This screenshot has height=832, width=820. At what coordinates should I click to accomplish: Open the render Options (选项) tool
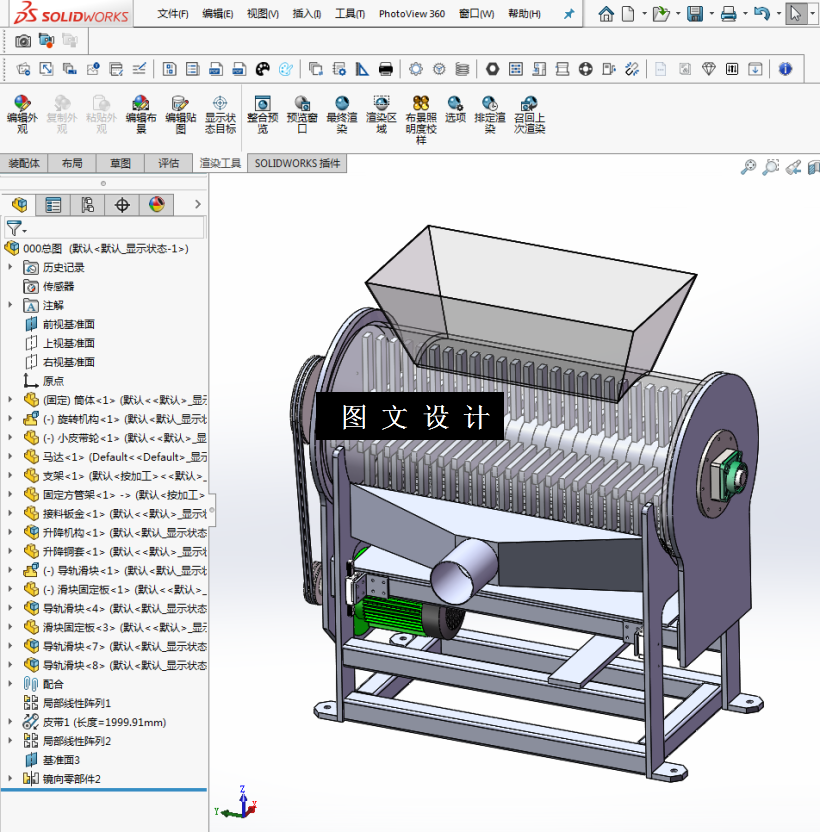pyautogui.click(x=455, y=109)
